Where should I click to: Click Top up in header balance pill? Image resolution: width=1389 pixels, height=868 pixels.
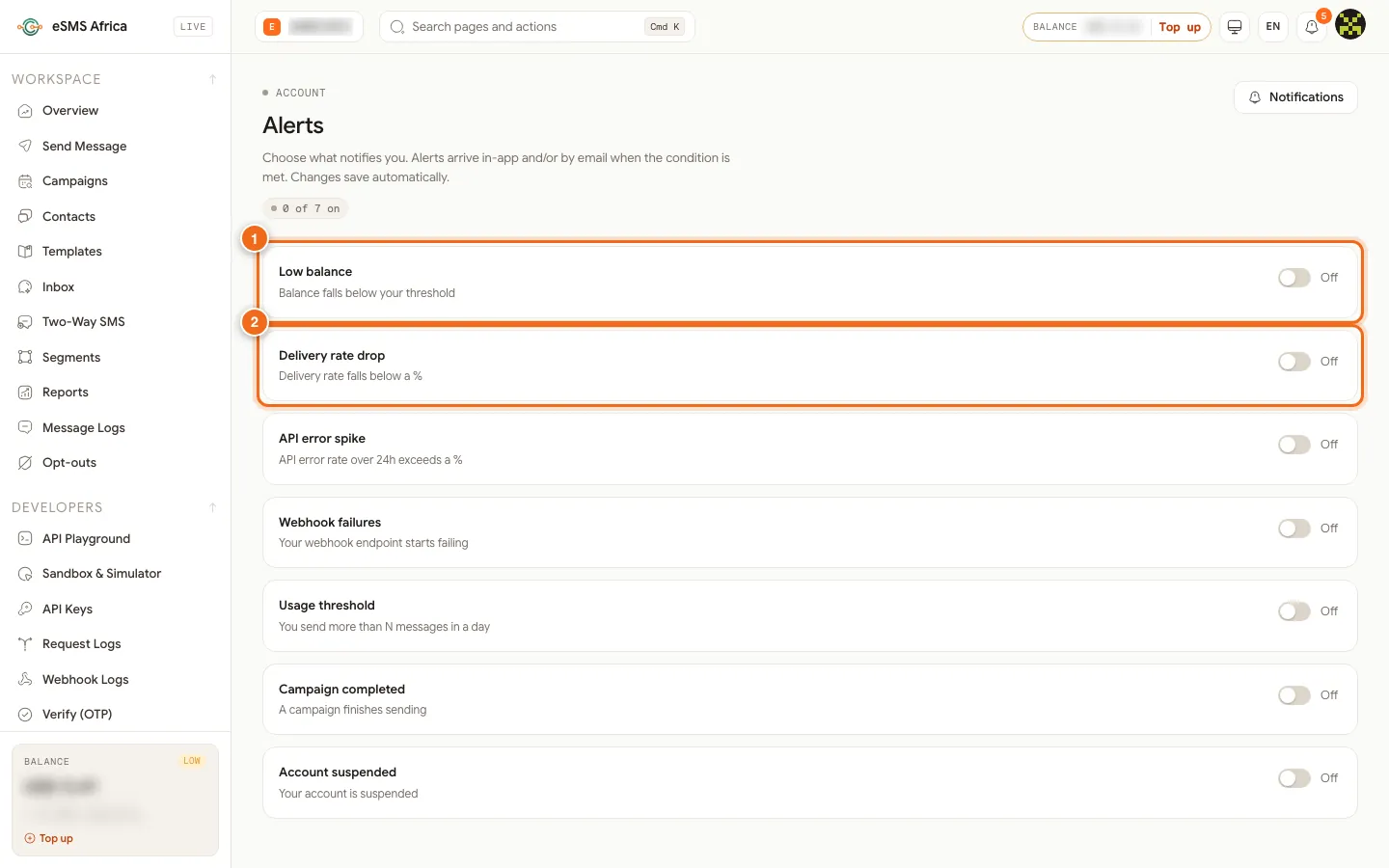(1180, 27)
